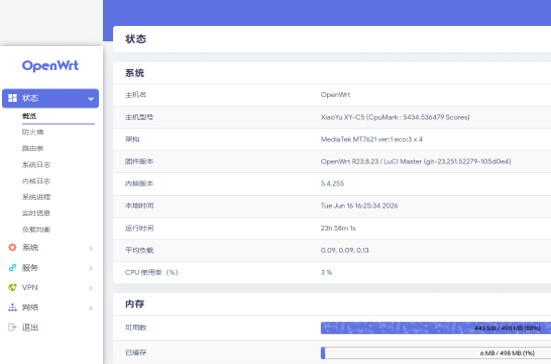The image size is (551, 364).
Task: Click the 内核版本 kernel version row label
Action: tap(139, 183)
